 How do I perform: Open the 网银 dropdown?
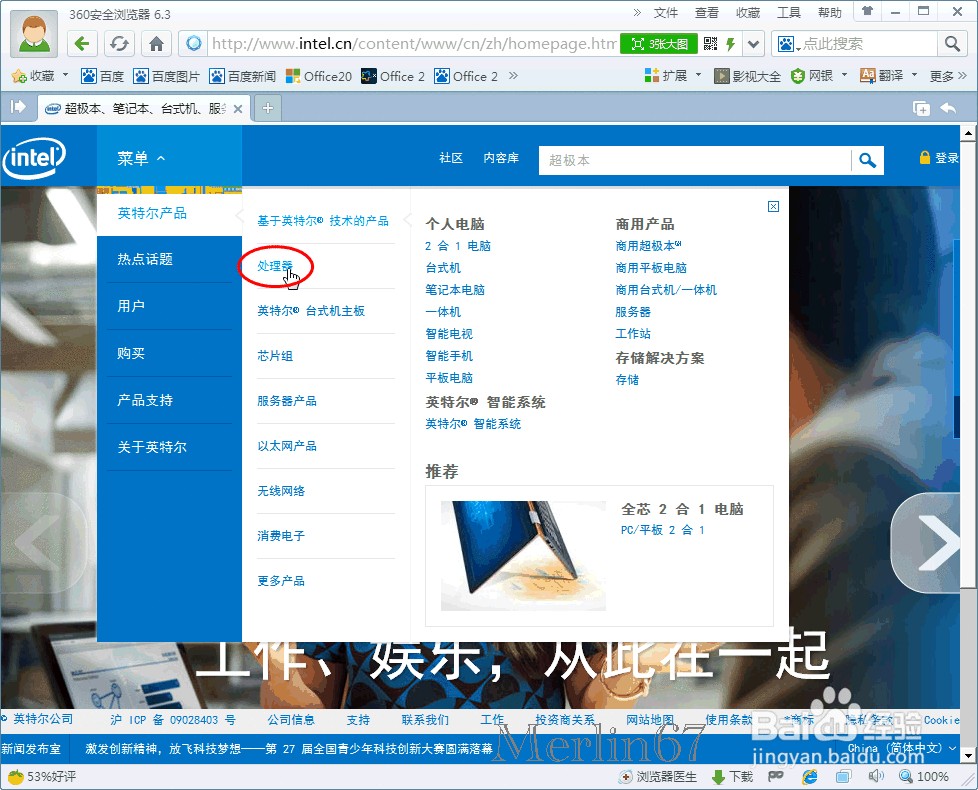819,76
